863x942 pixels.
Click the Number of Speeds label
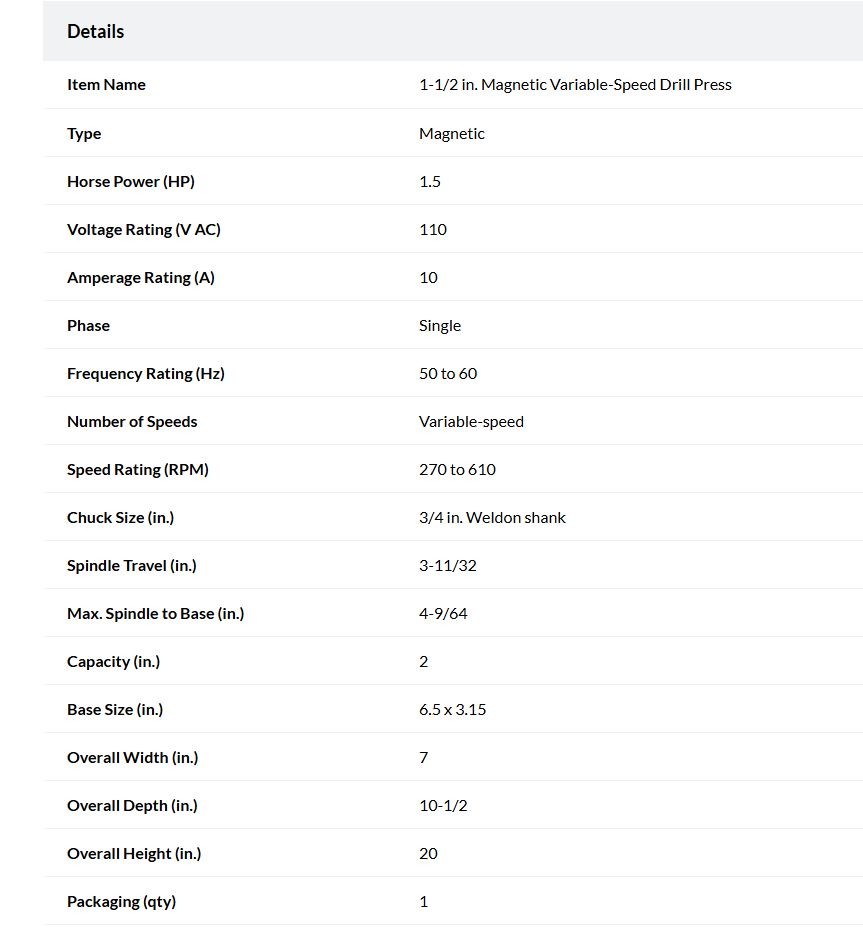point(132,422)
